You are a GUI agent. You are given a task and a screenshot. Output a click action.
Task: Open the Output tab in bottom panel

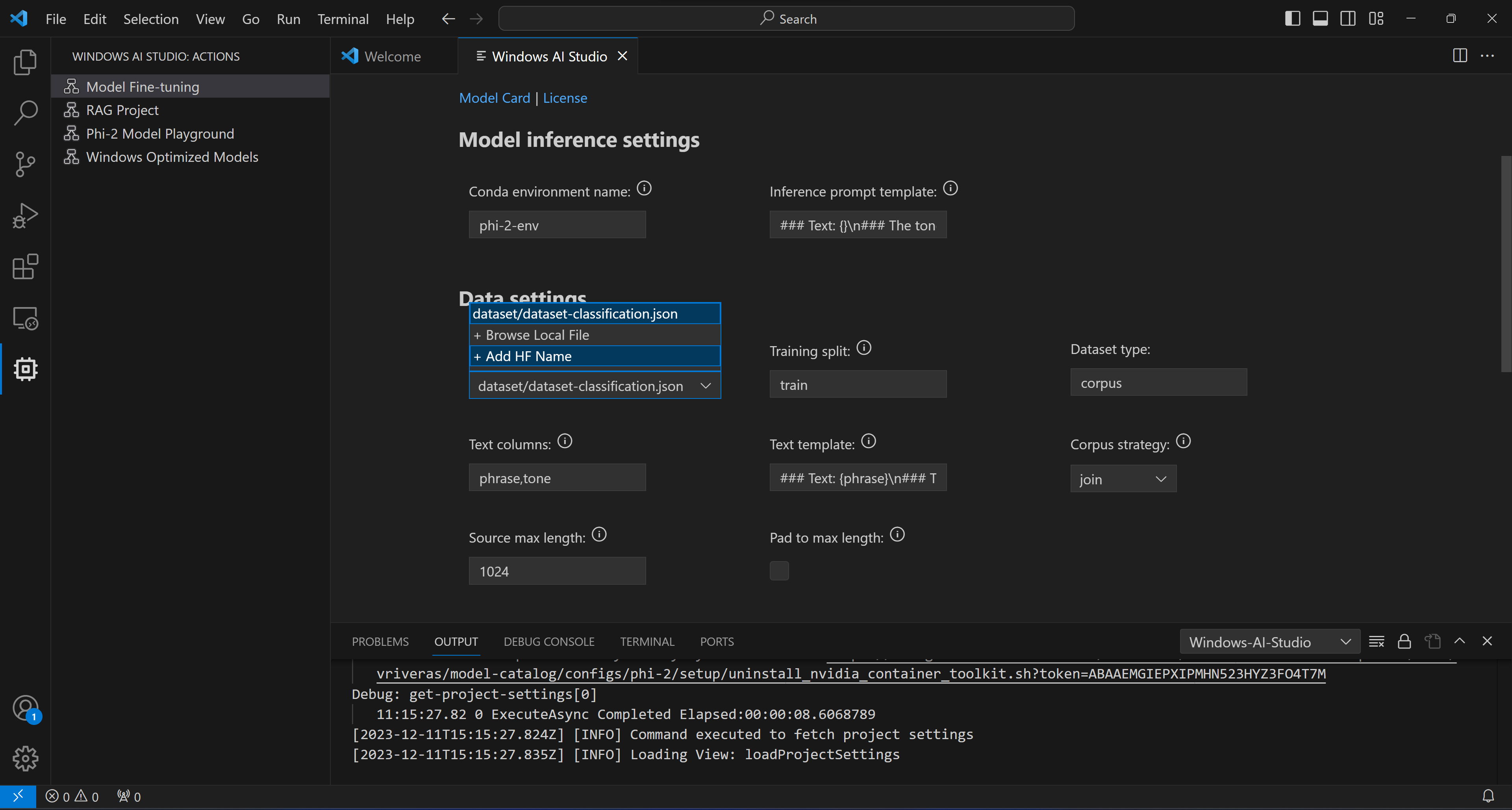pyautogui.click(x=456, y=641)
